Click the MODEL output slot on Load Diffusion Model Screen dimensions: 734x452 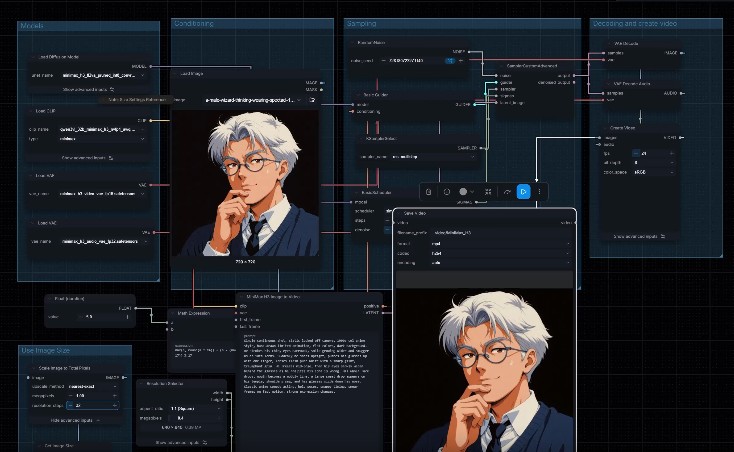coord(150,66)
